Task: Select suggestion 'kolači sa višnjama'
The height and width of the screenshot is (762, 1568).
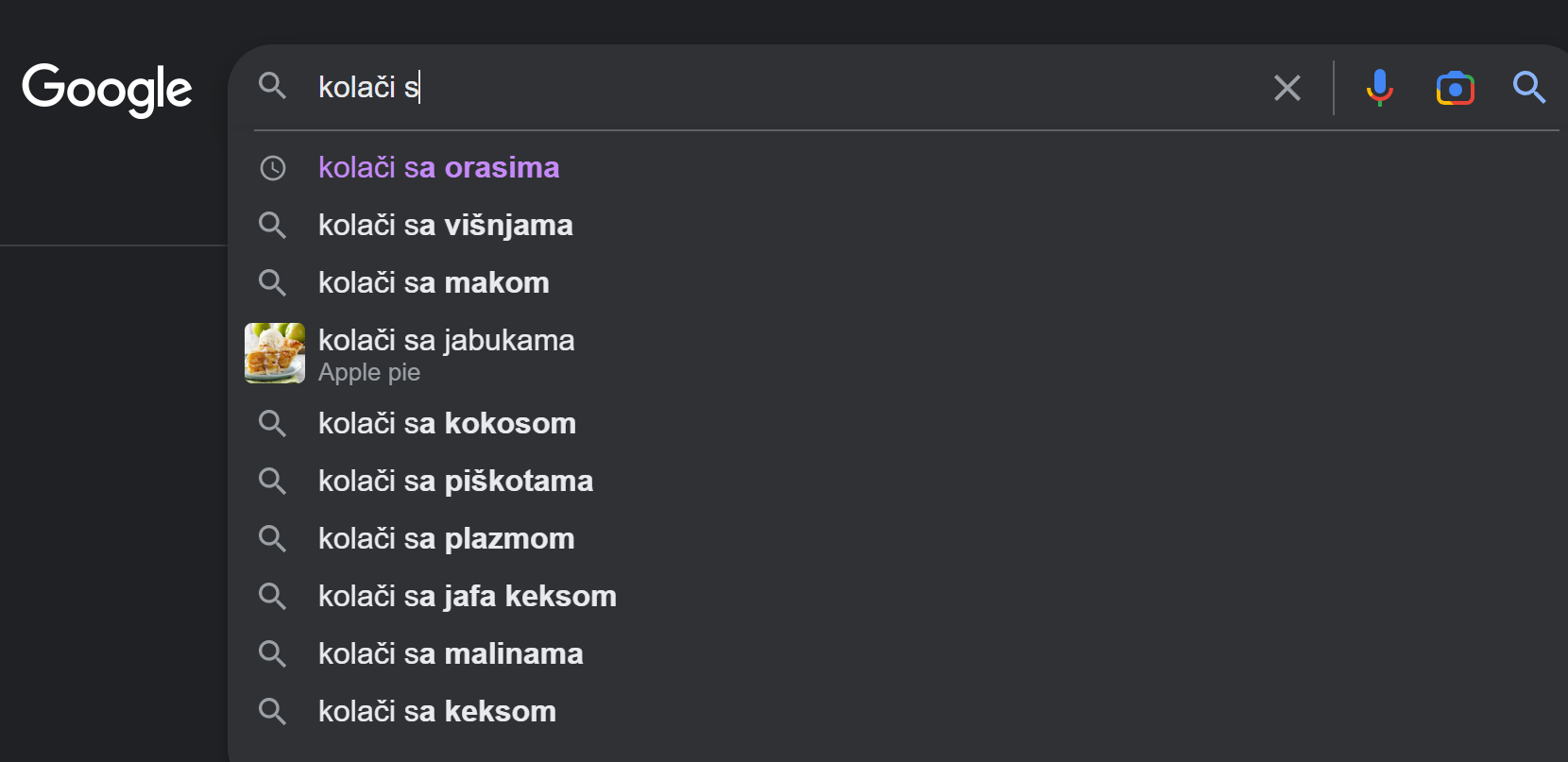Action: point(445,225)
